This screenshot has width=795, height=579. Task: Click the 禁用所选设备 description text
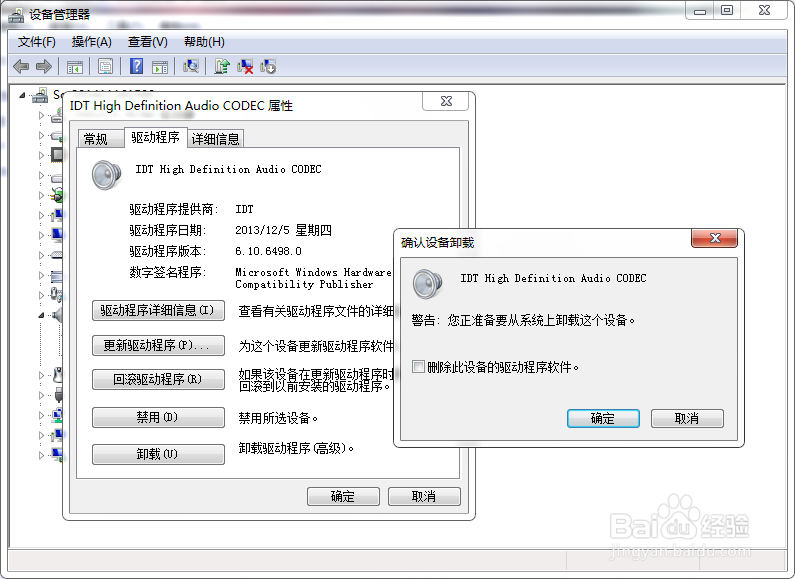pos(278,418)
